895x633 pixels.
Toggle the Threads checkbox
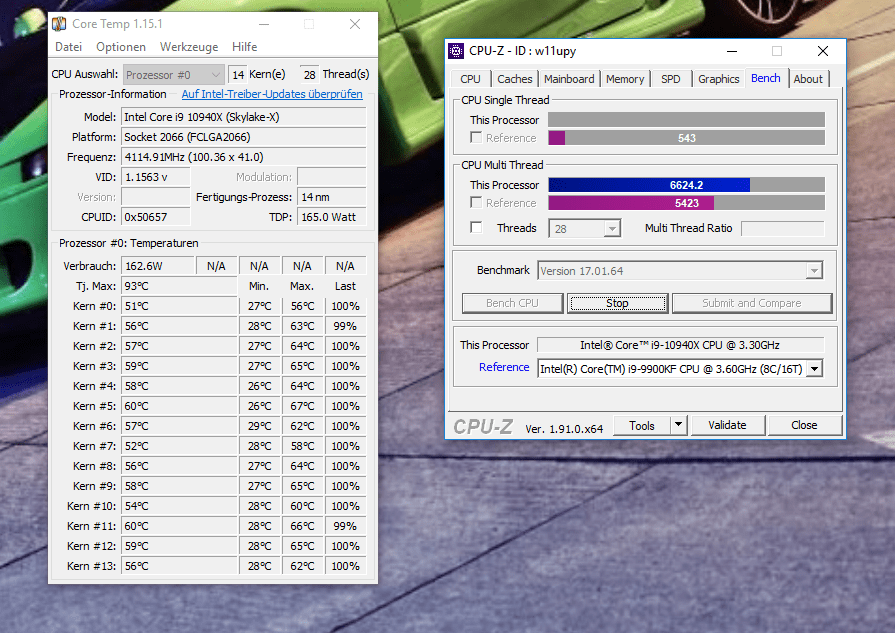476,227
